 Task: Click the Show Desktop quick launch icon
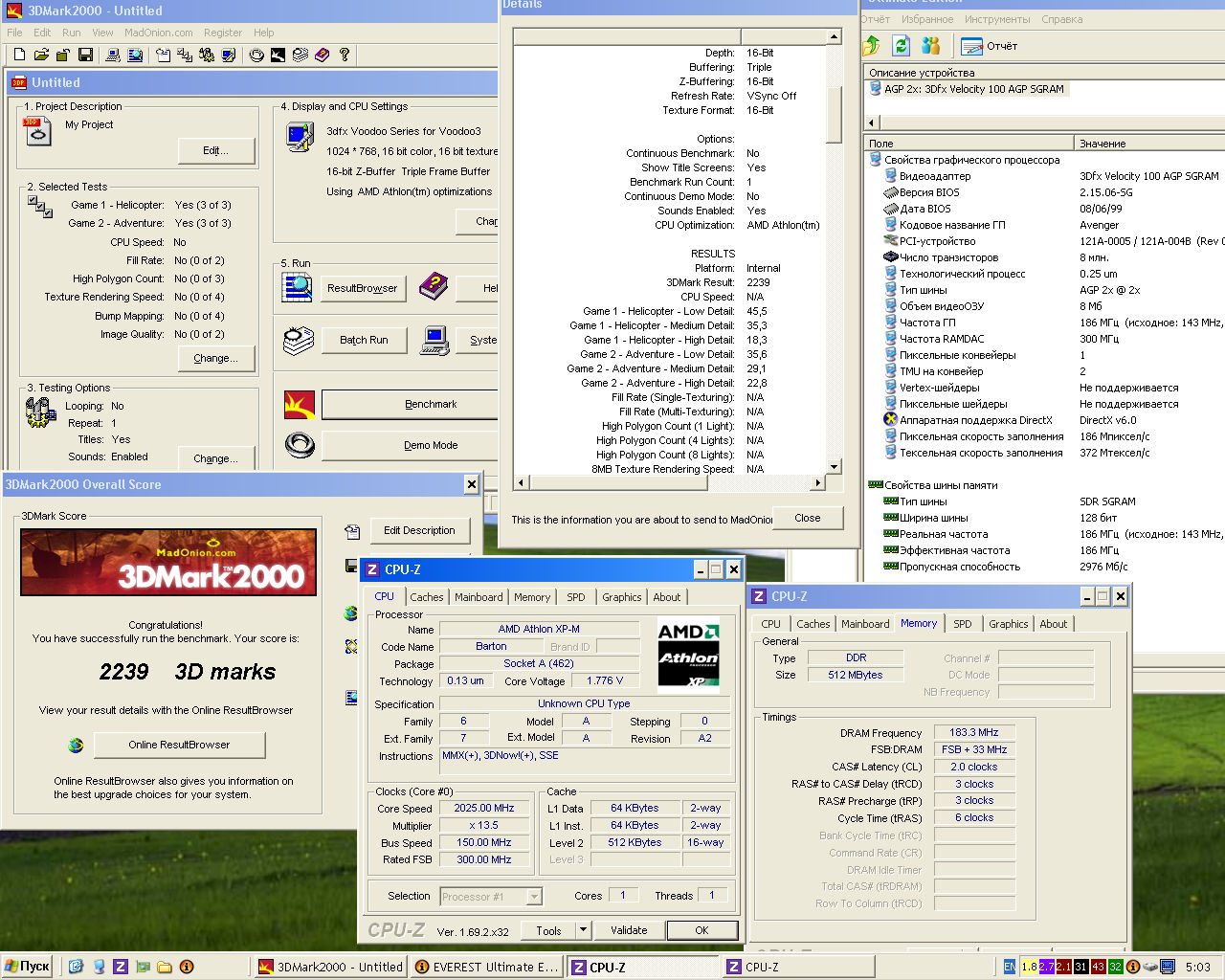click(77, 967)
